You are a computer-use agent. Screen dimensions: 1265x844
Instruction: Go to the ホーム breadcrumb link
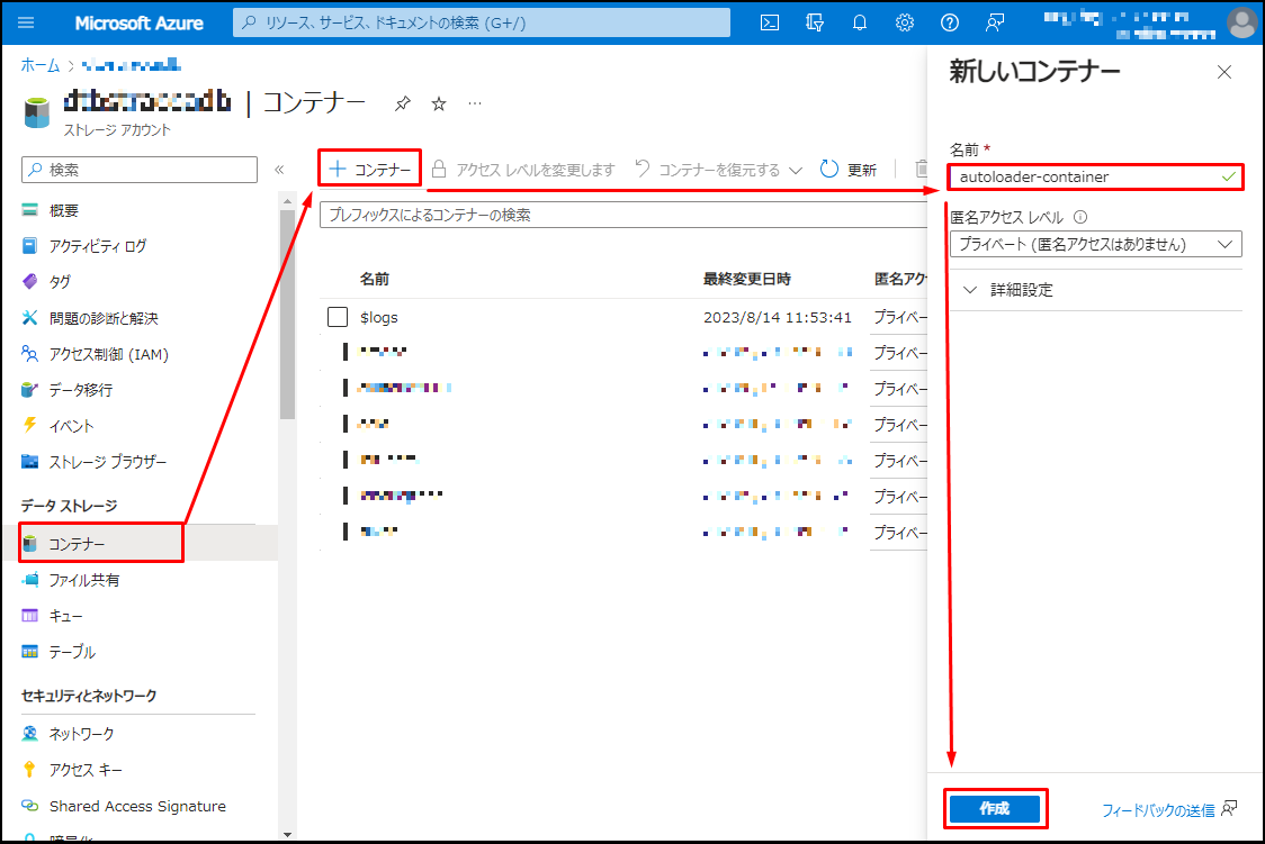coord(41,65)
